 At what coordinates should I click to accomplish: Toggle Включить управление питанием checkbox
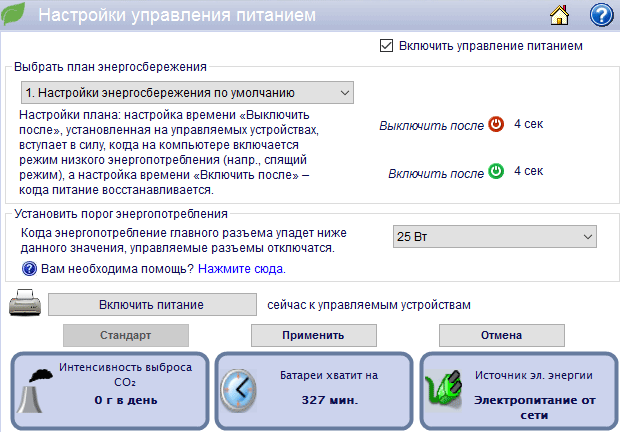(x=386, y=45)
